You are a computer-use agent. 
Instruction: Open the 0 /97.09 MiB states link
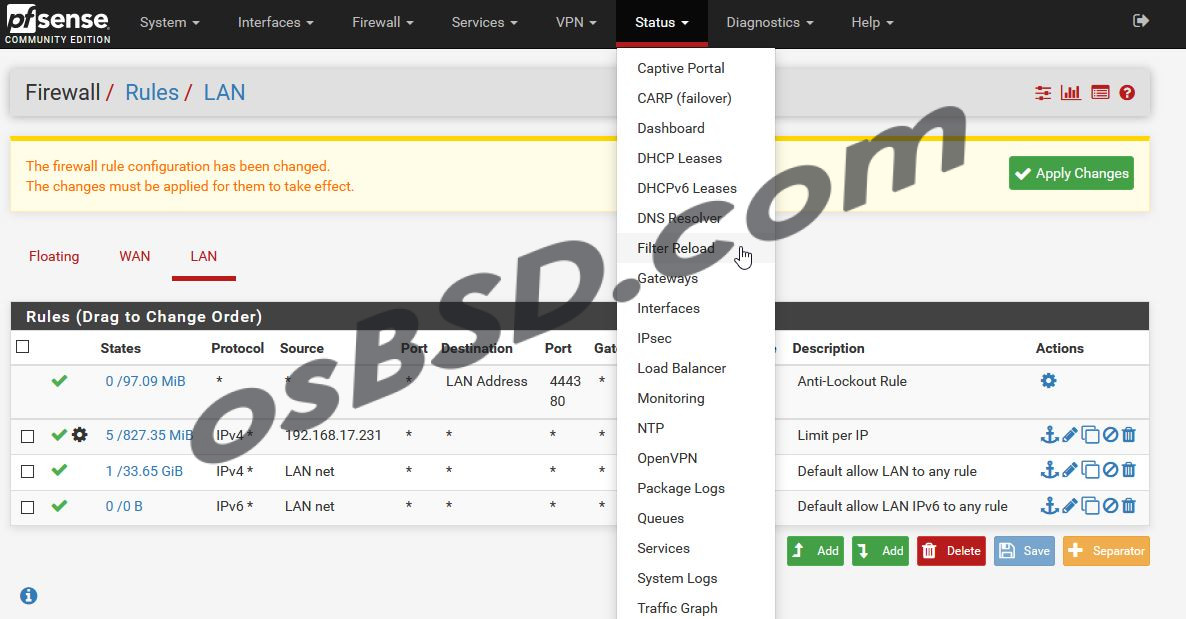click(145, 381)
